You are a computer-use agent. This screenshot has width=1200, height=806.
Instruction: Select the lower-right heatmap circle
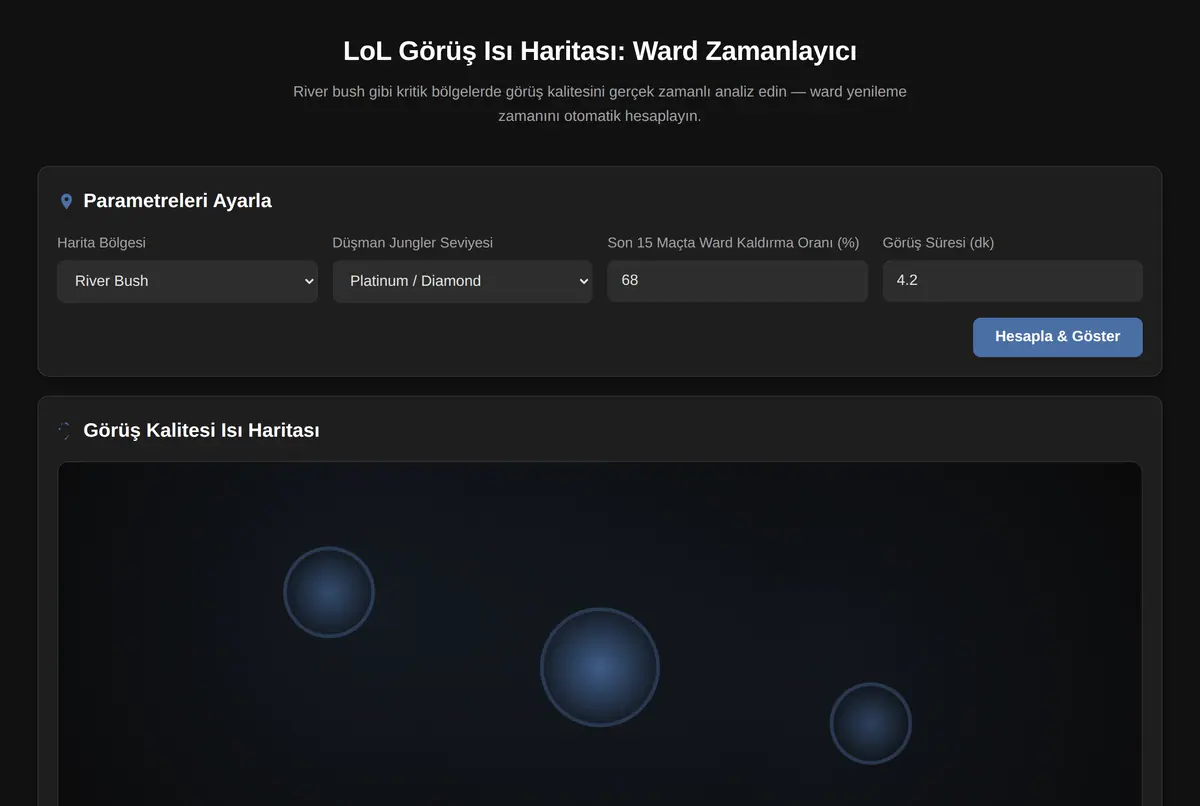click(871, 723)
